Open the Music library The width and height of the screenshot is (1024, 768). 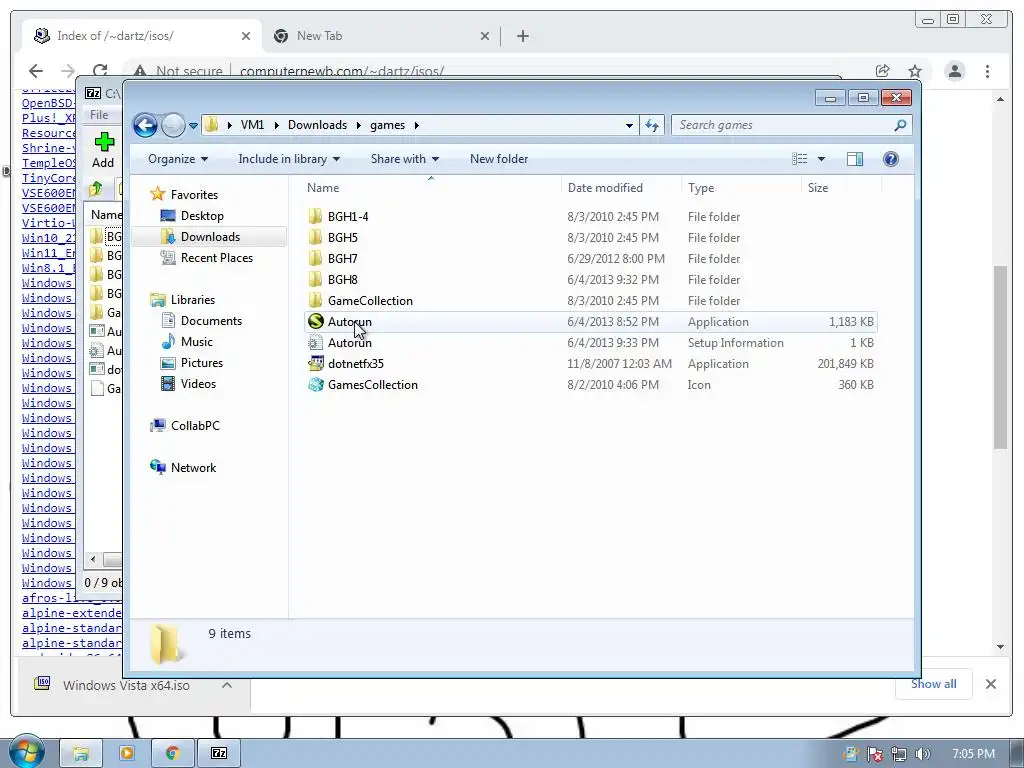(x=197, y=342)
